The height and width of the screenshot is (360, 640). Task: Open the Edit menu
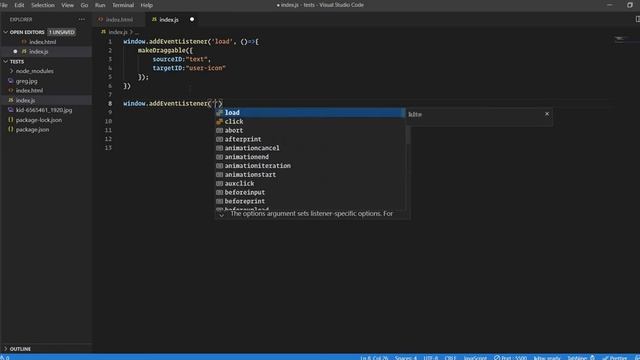(x=19, y=5)
